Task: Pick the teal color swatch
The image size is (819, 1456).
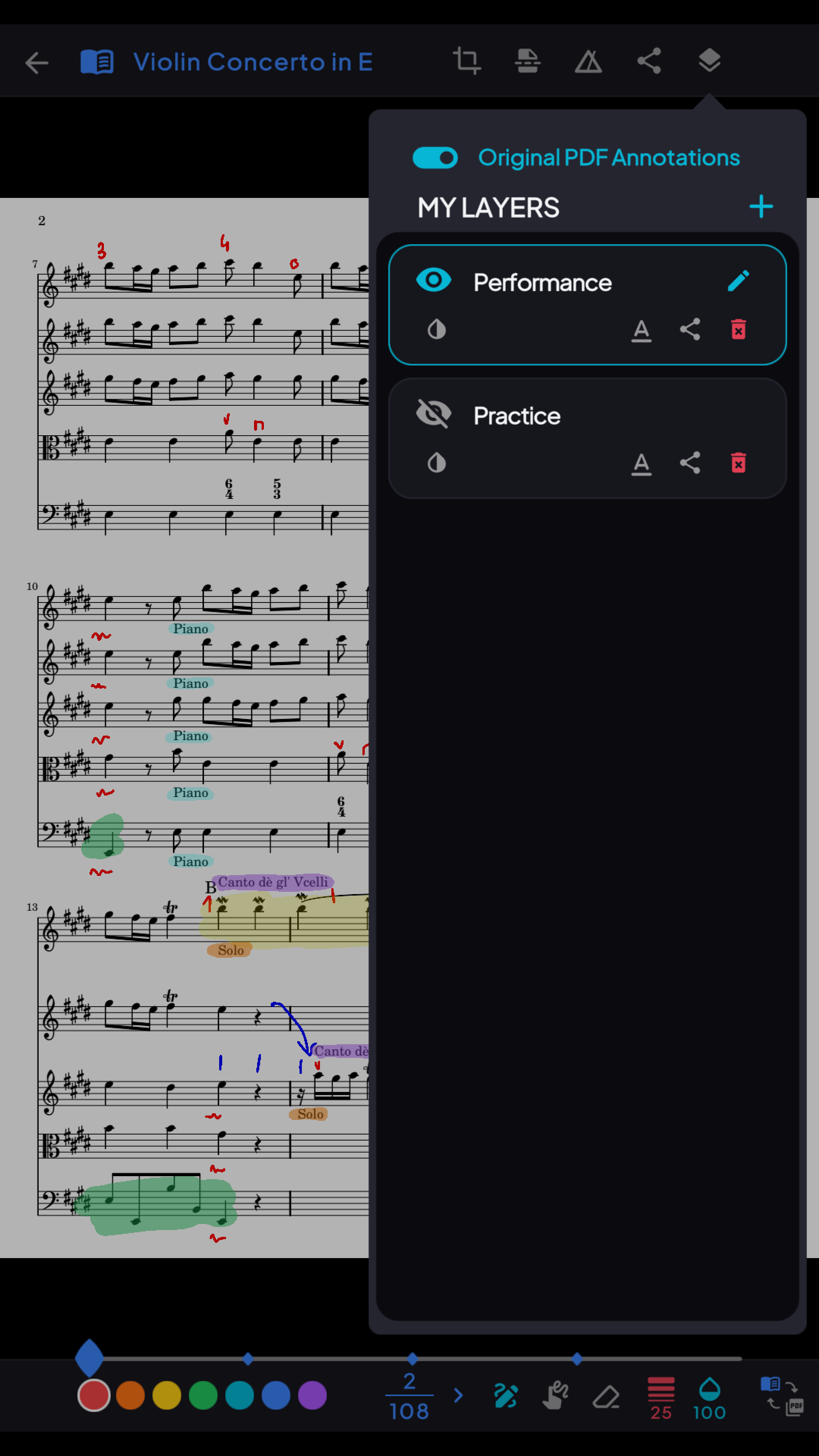Action: click(240, 1395)
